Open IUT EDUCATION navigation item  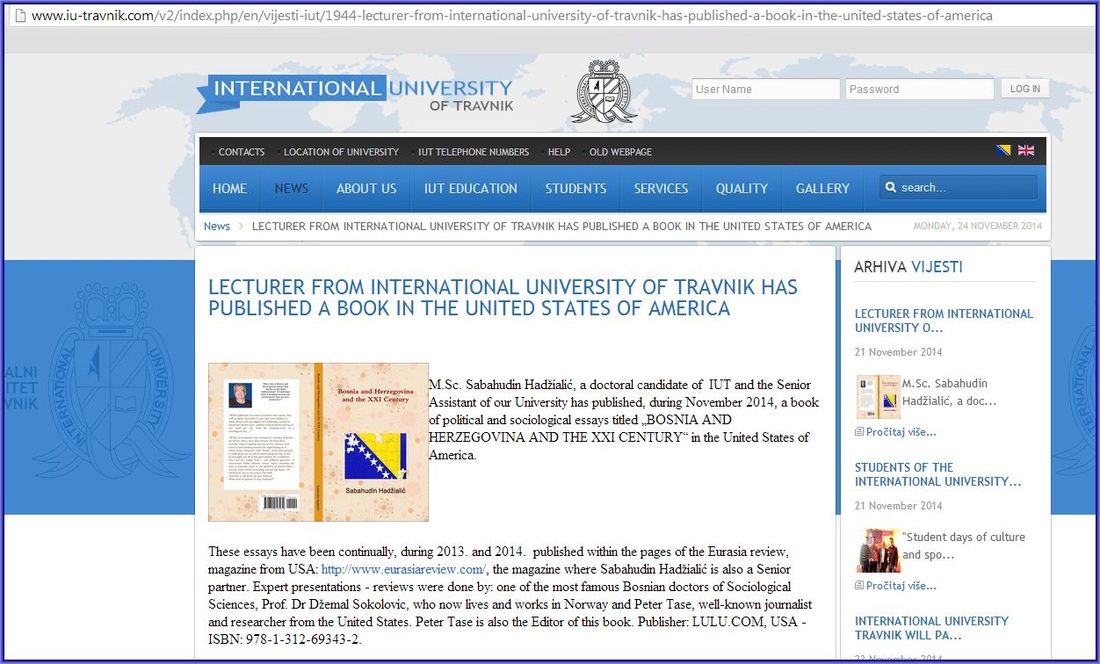(x=471, y=189)
